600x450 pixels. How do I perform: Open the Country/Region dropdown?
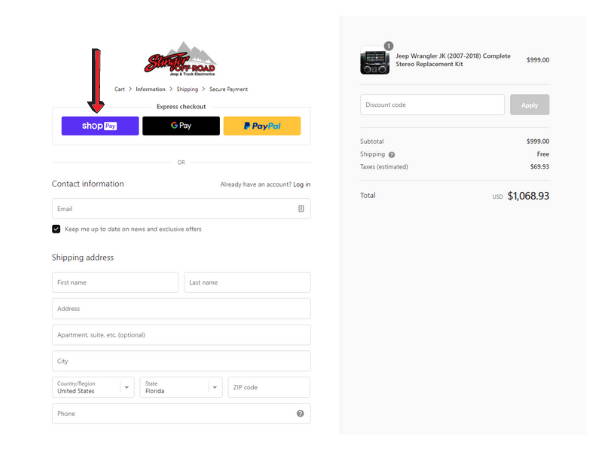click(93, 387)
